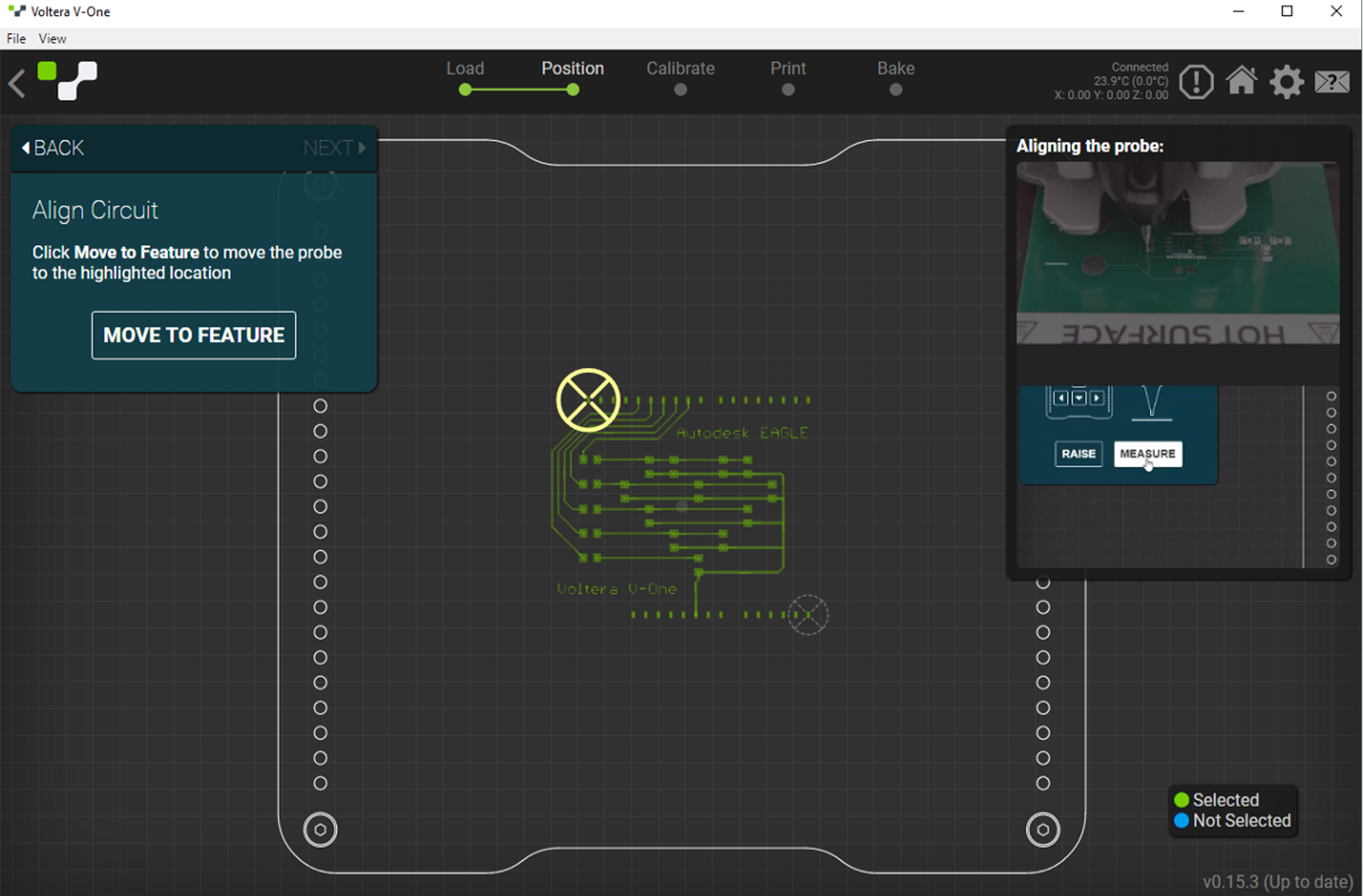Select the yellow alignment crosshair on circuit

pos(588,400)
